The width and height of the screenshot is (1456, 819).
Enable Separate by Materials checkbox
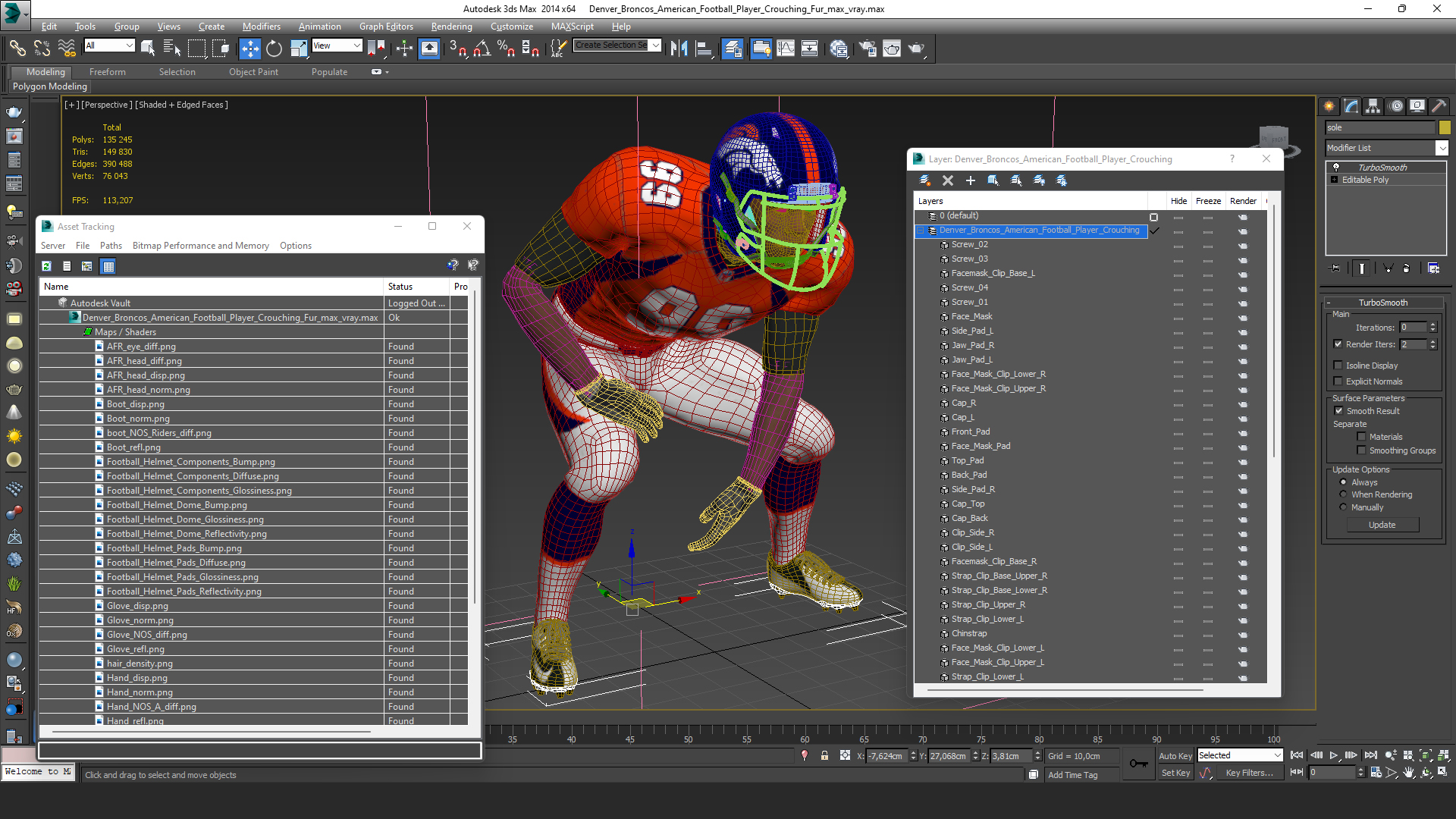point(1361,436)
